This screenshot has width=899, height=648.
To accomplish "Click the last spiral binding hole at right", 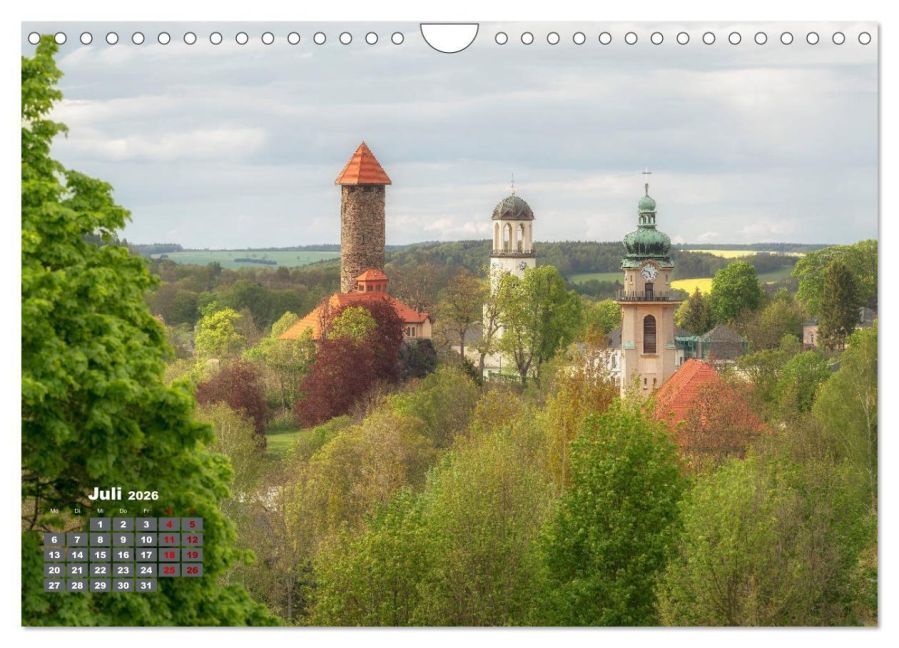I will (x=864, y=38).
